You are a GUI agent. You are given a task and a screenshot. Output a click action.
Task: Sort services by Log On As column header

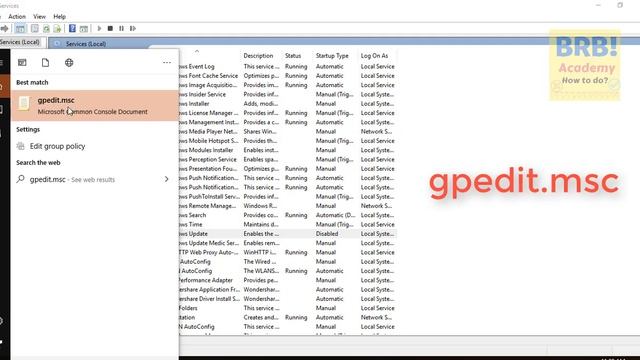(x=374, y=56)
